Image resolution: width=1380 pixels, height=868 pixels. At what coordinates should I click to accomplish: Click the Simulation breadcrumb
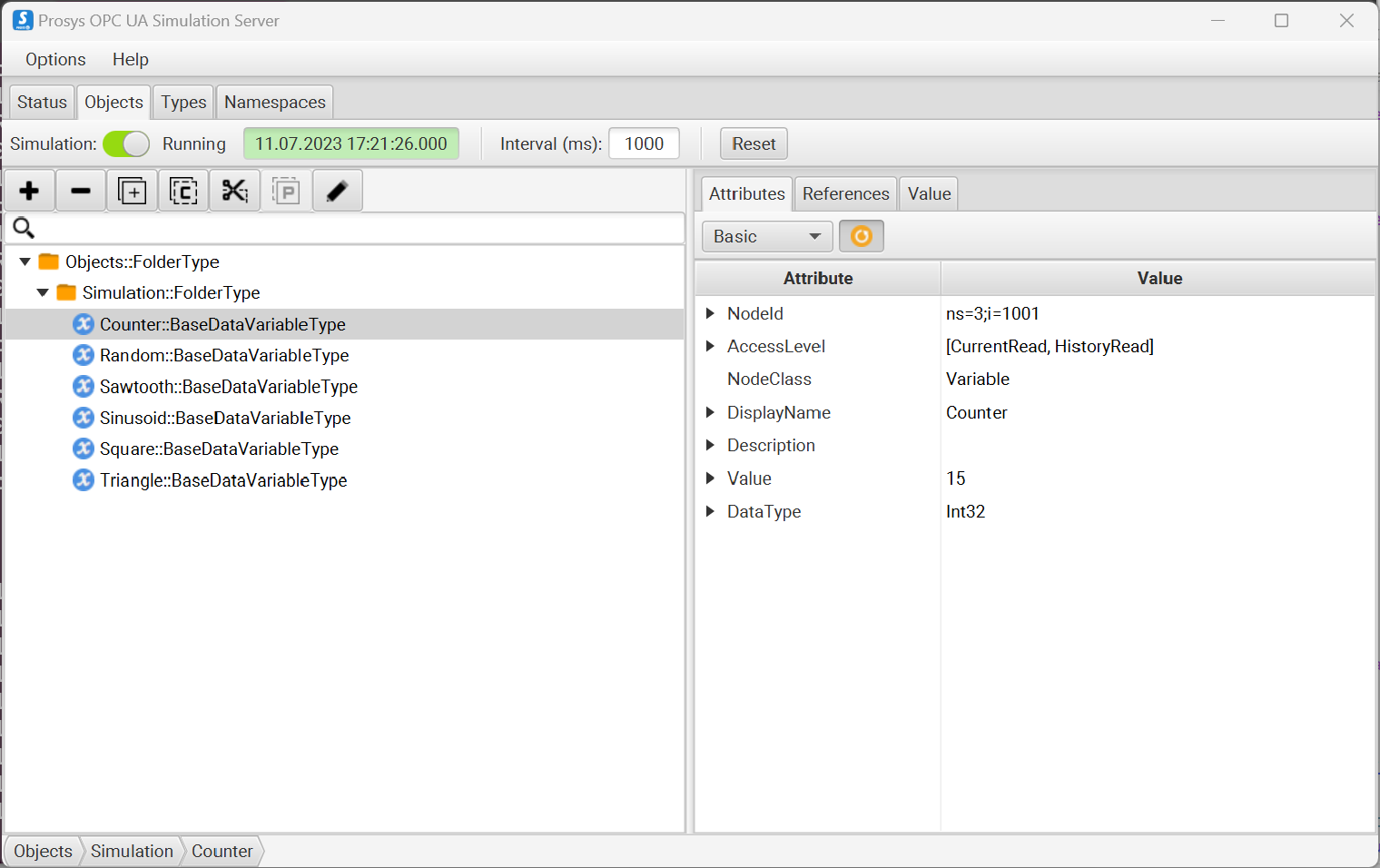pyautogui.click(x=132, y=851)
